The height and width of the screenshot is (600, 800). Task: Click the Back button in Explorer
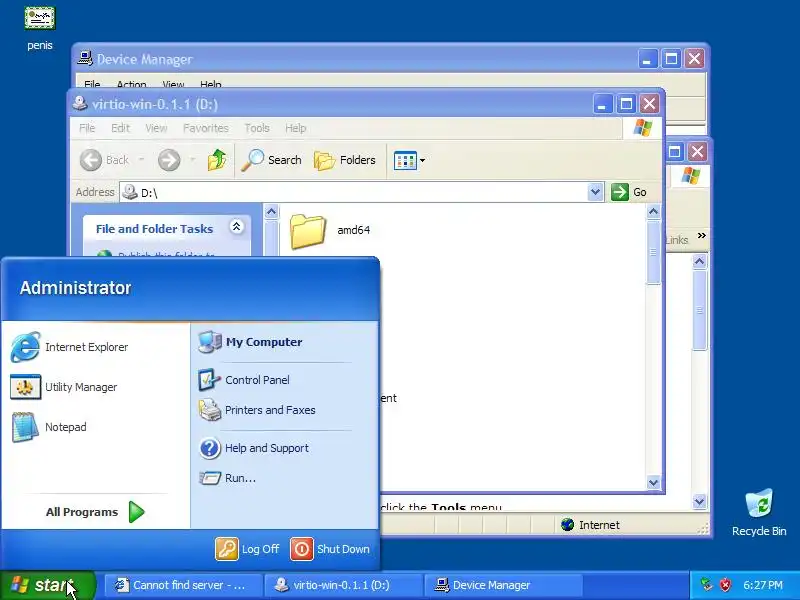tap(105, 160)
